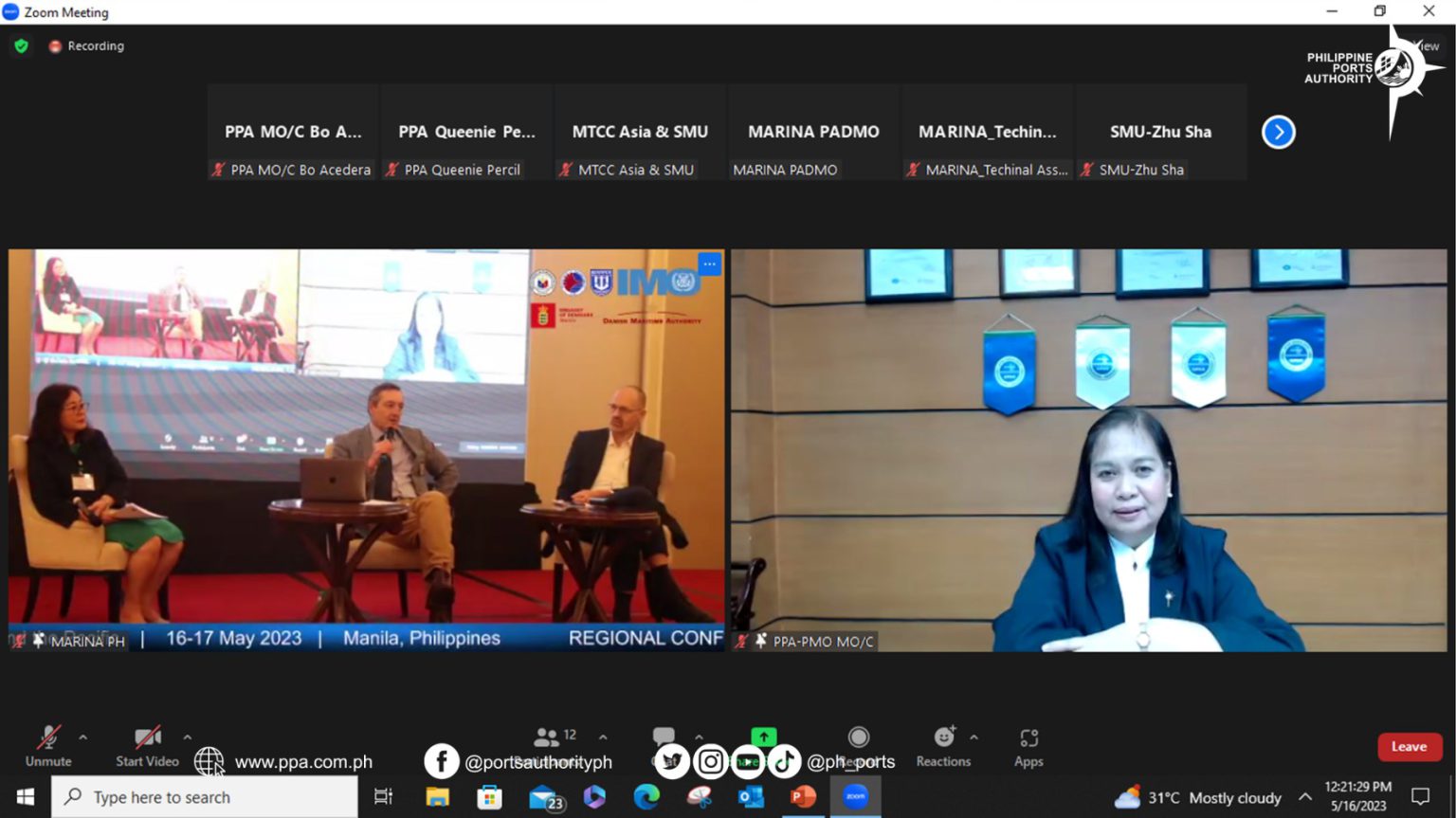
Task: Open PowerPoint from taskbar
Action: pyautogui.click(x=803, y=797)
